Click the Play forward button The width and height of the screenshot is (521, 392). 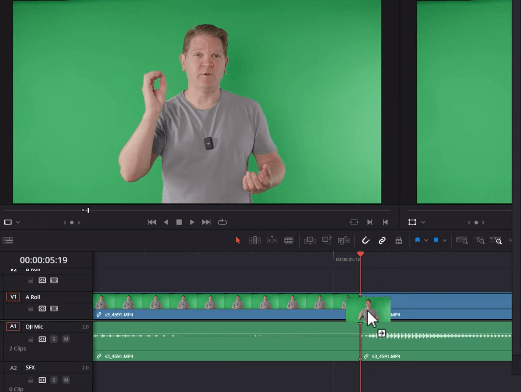click(x=192, y=222)
